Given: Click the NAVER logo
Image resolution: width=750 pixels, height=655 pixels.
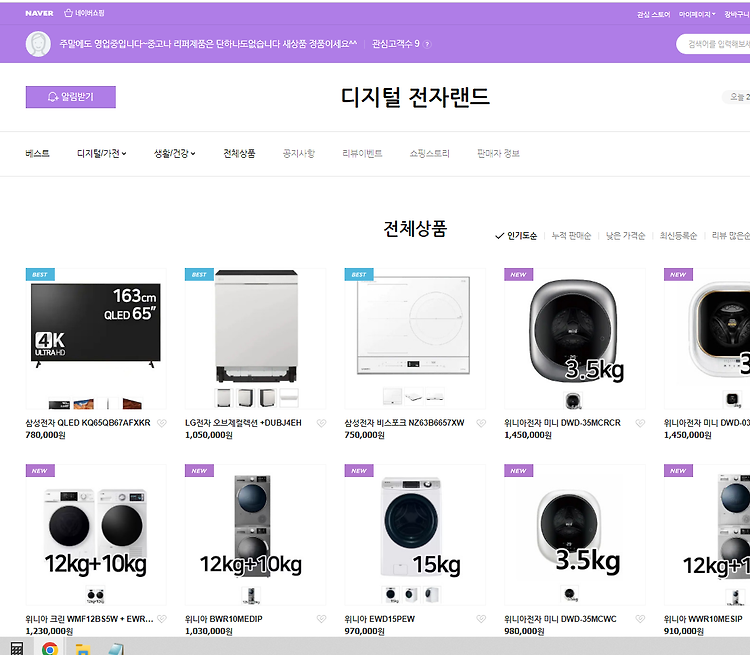Looking at the screenshot, I should click(x=39, y=13).
